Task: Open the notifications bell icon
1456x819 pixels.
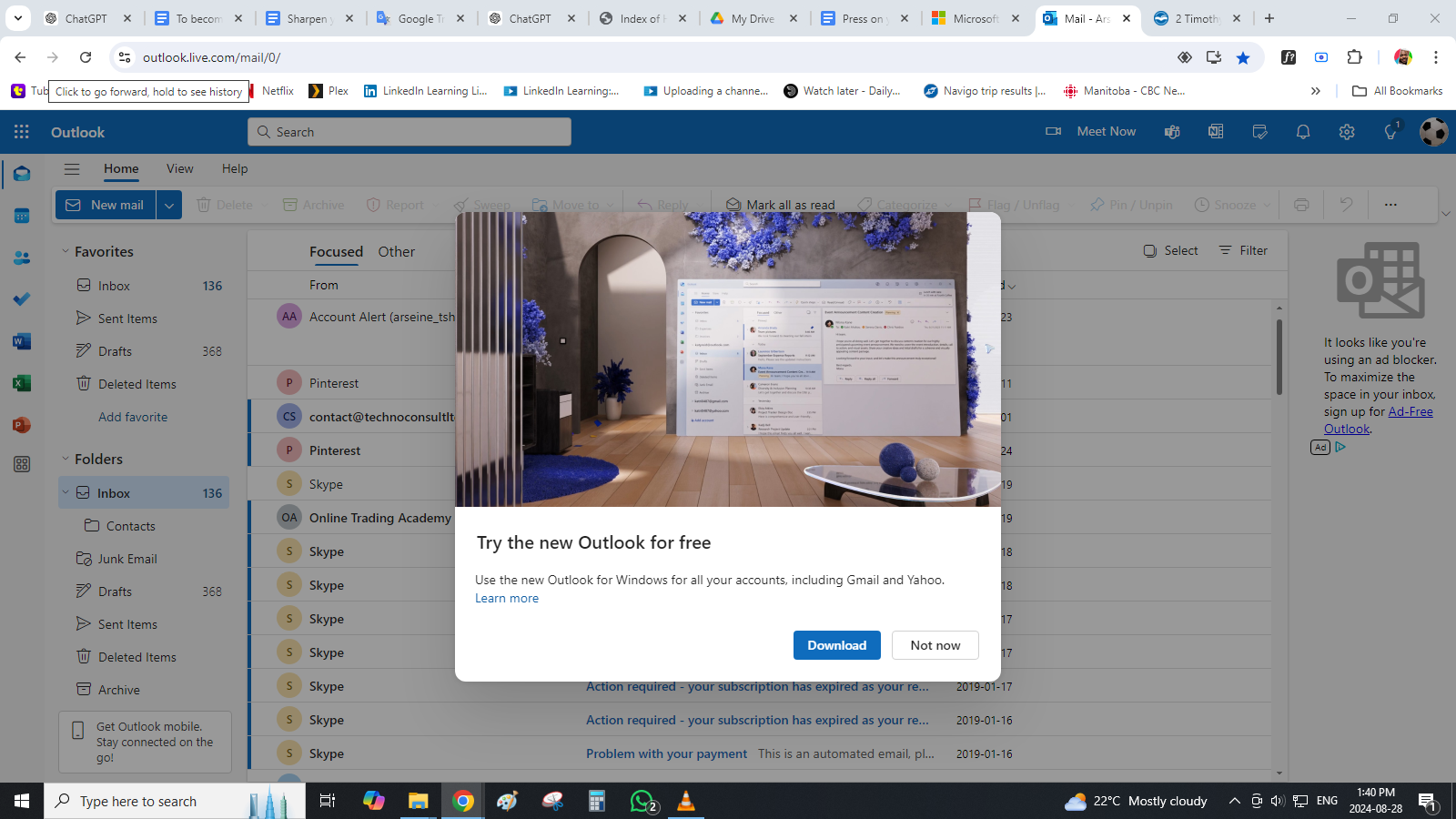Action: coord(1303,132)
